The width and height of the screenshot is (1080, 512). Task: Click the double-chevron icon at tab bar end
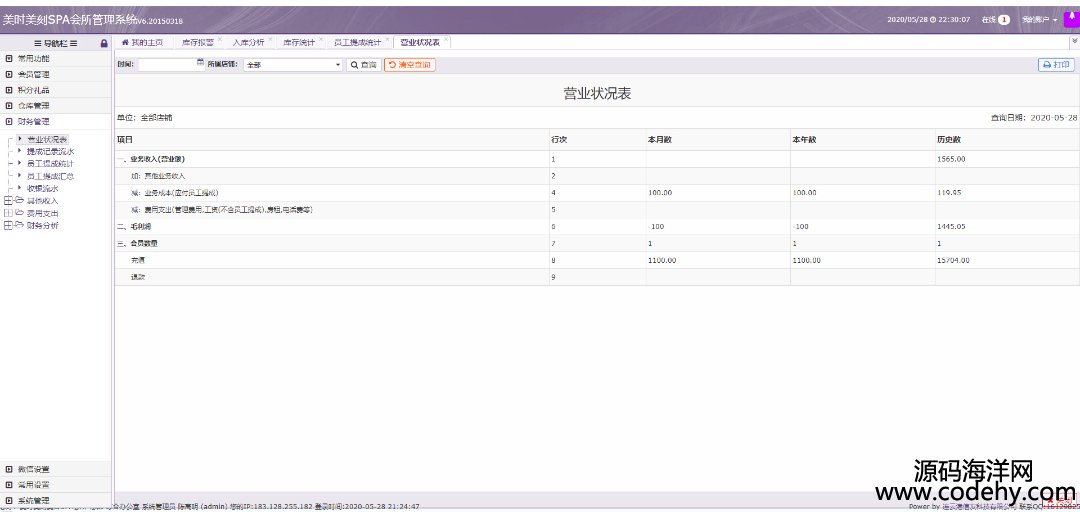(x=1074, y=42)
